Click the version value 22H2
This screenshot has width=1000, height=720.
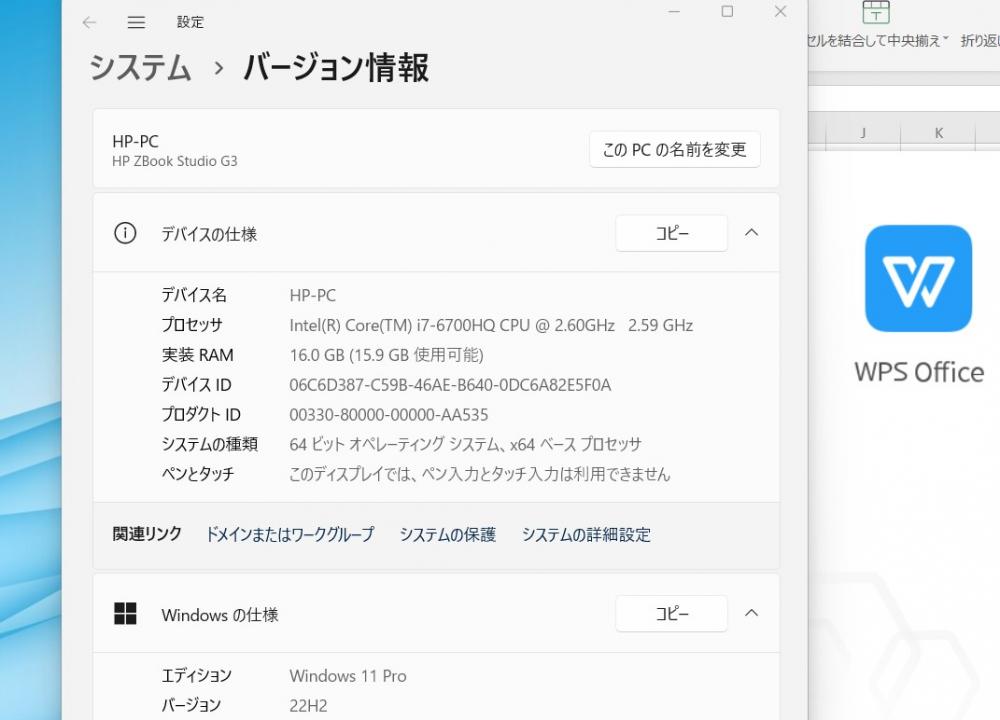(308, 706)
